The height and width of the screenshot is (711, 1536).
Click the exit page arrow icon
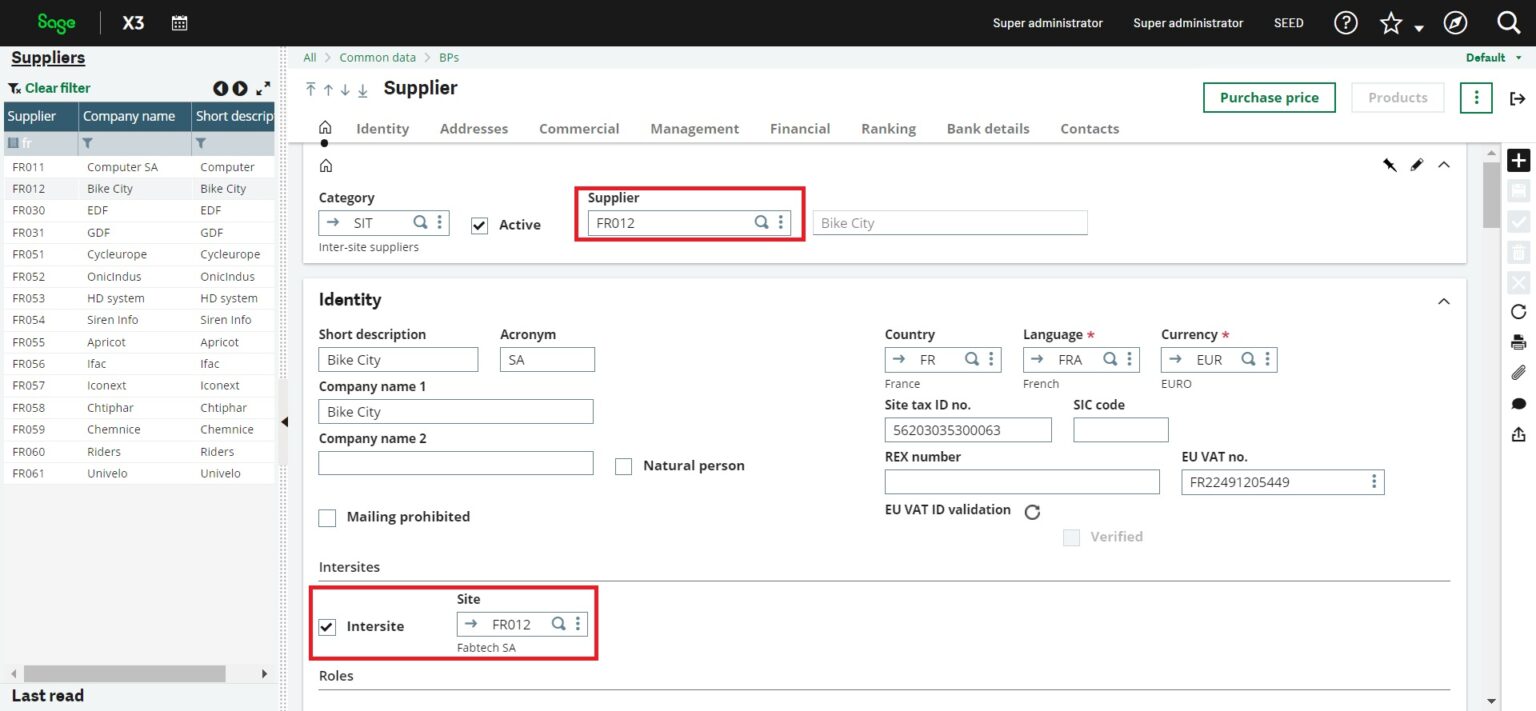pos(1517,98)
